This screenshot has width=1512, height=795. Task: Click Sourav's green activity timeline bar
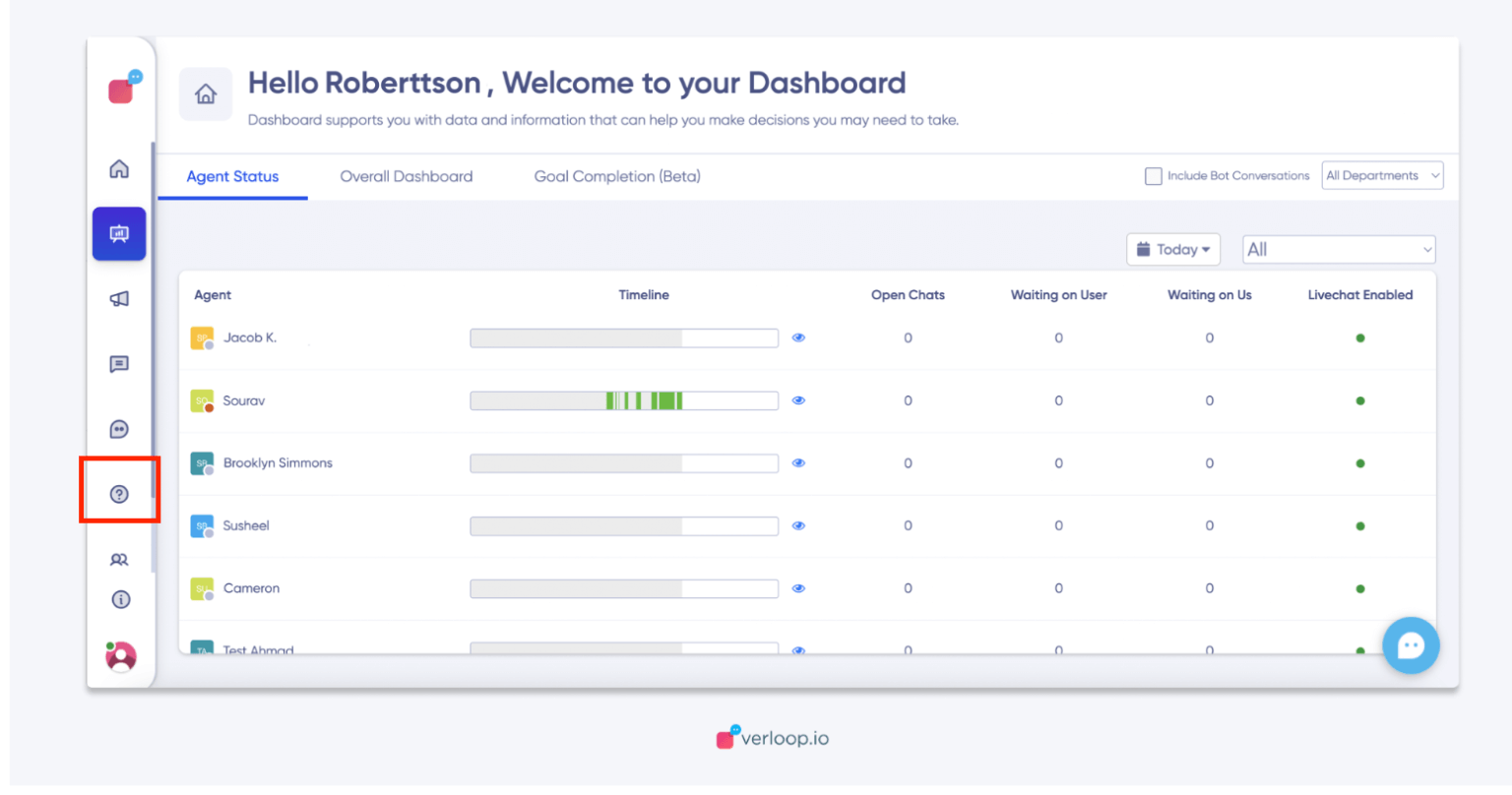[645, 400]
